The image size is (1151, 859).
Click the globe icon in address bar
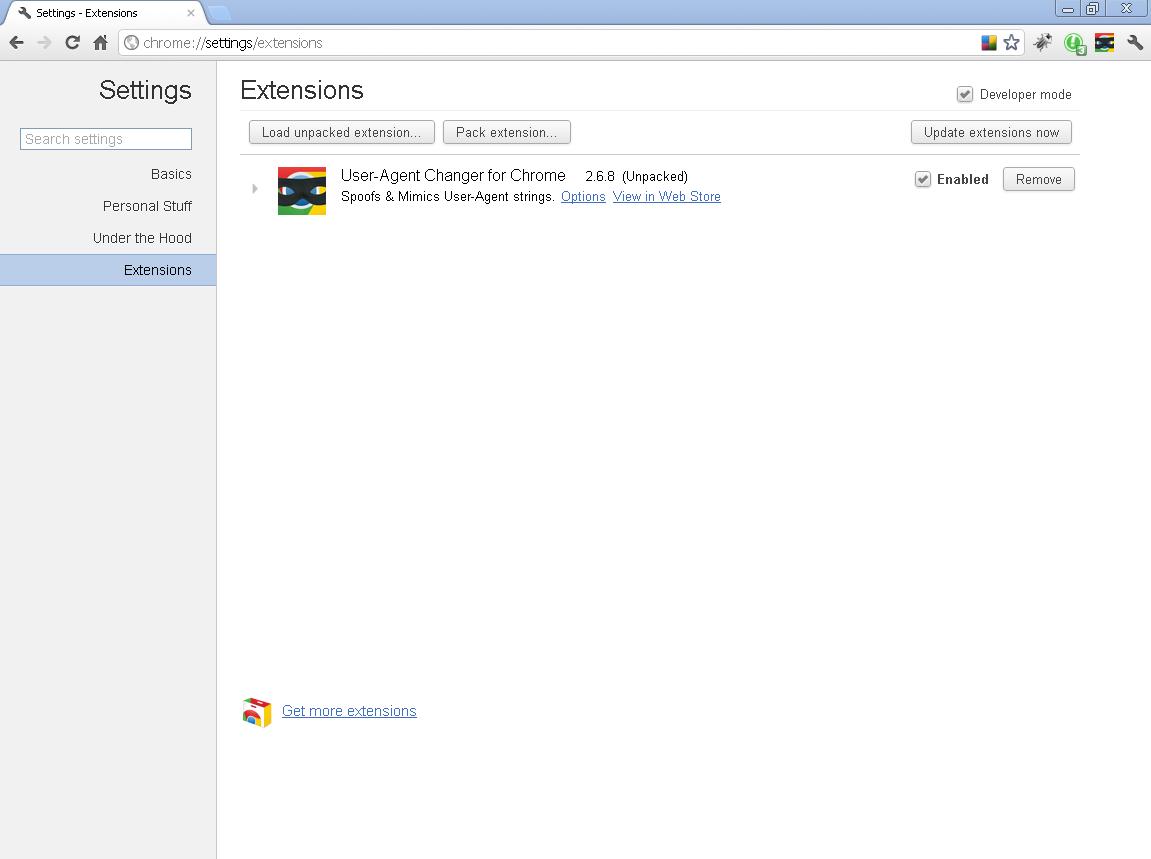(131, 43)
